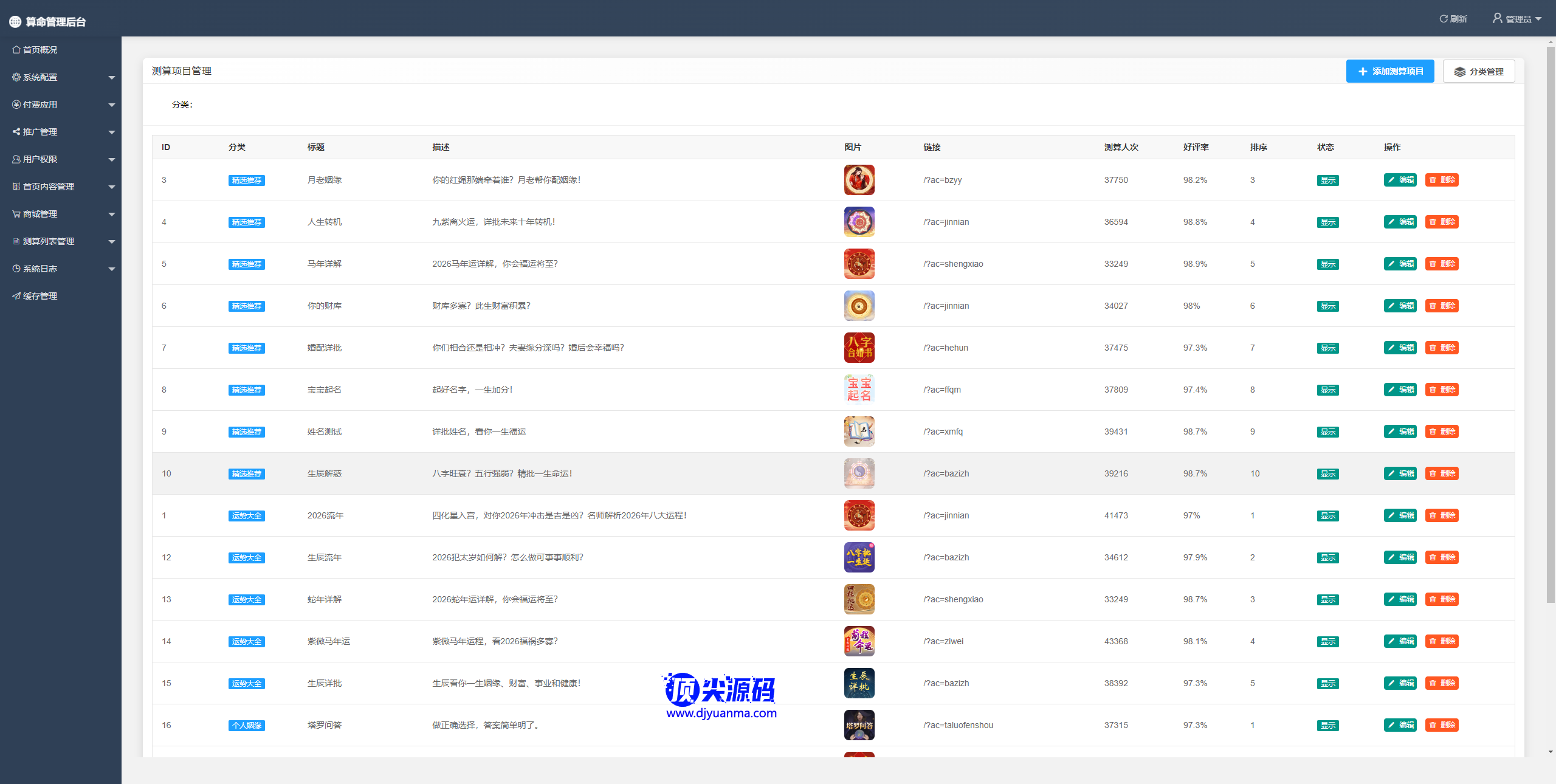This screenshot has height=784, width=1556.
Task: Open the 管理员 account dropdown
Action: pos(1518,19)
